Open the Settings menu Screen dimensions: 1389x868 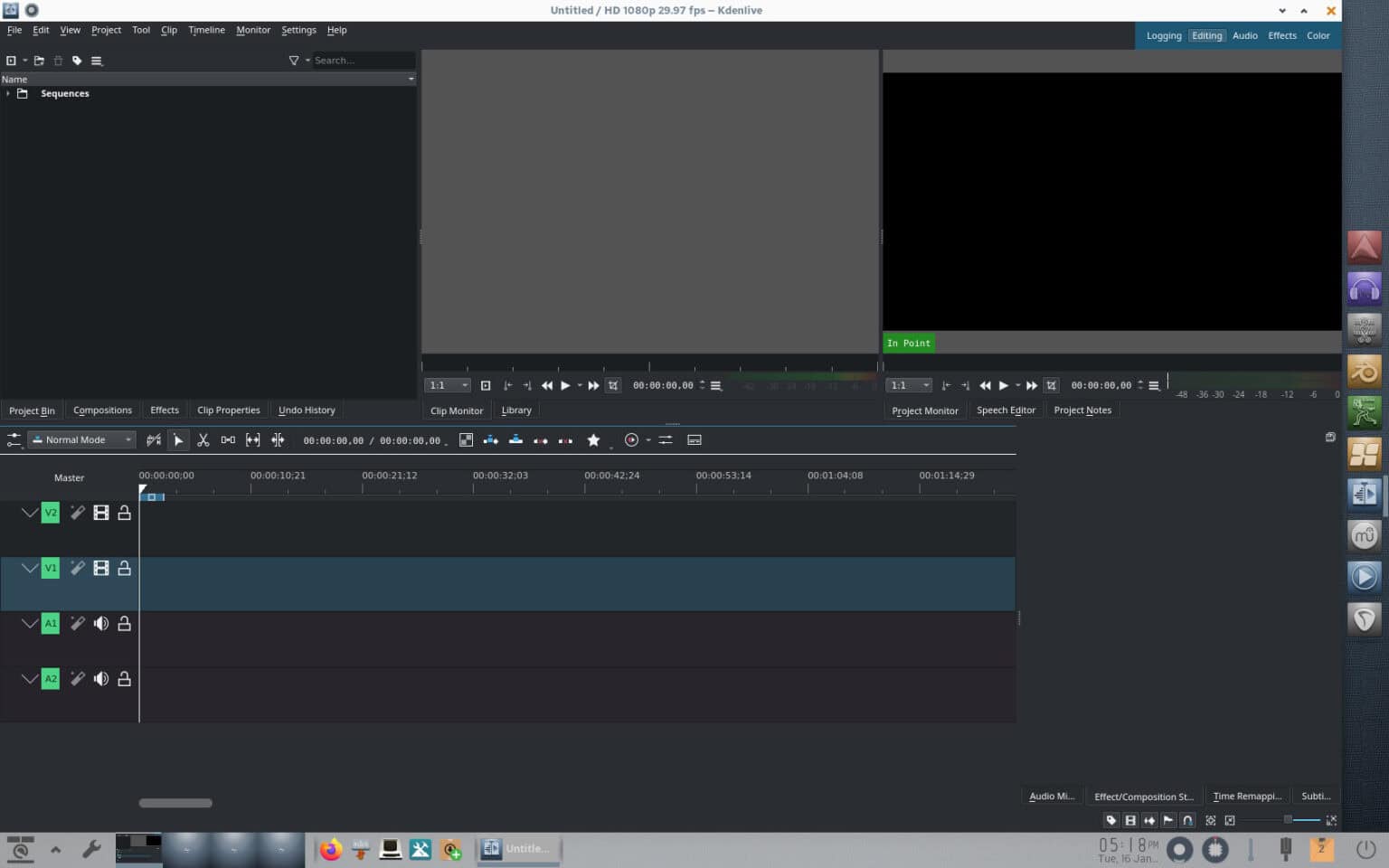click(298, 30)
